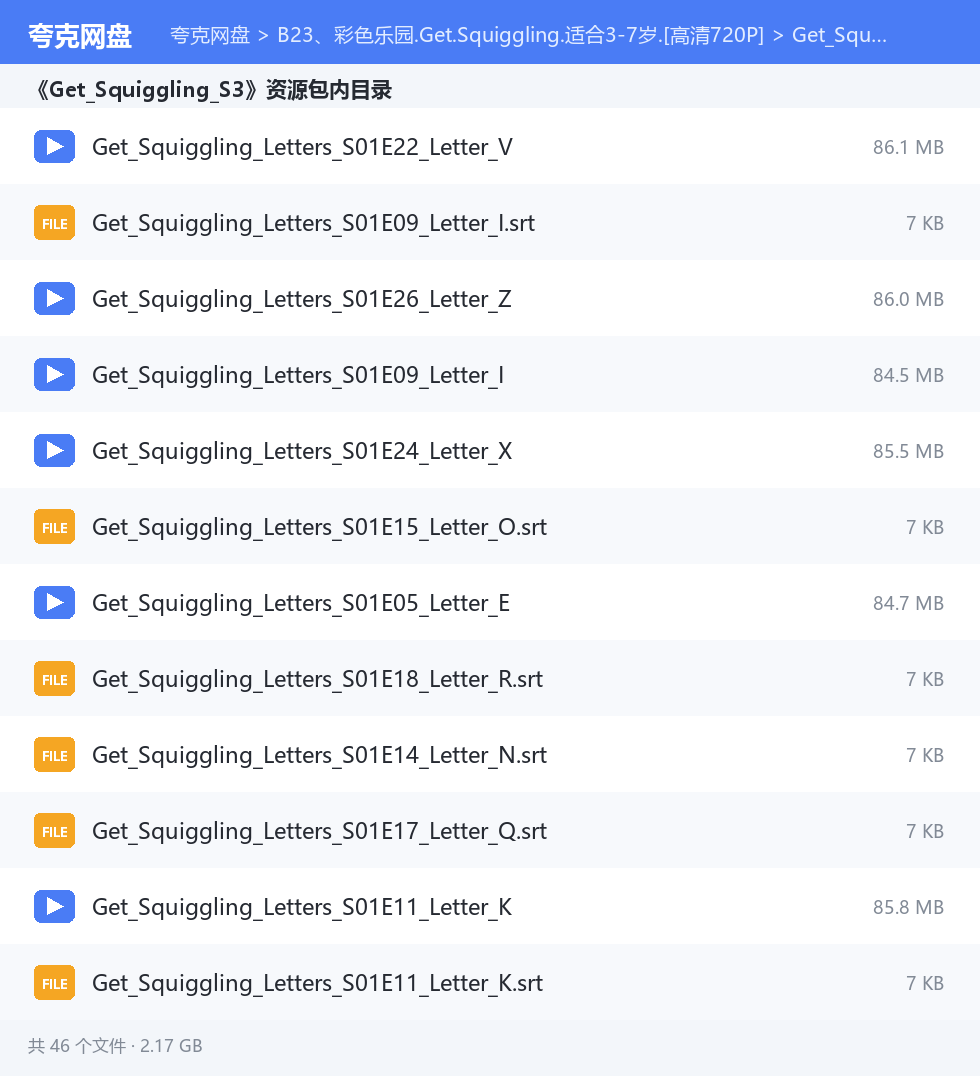Click the FILE icon for S01E09_Letter_I.srt
This screenshot has width=980, height=1076.
click(54, 222)
